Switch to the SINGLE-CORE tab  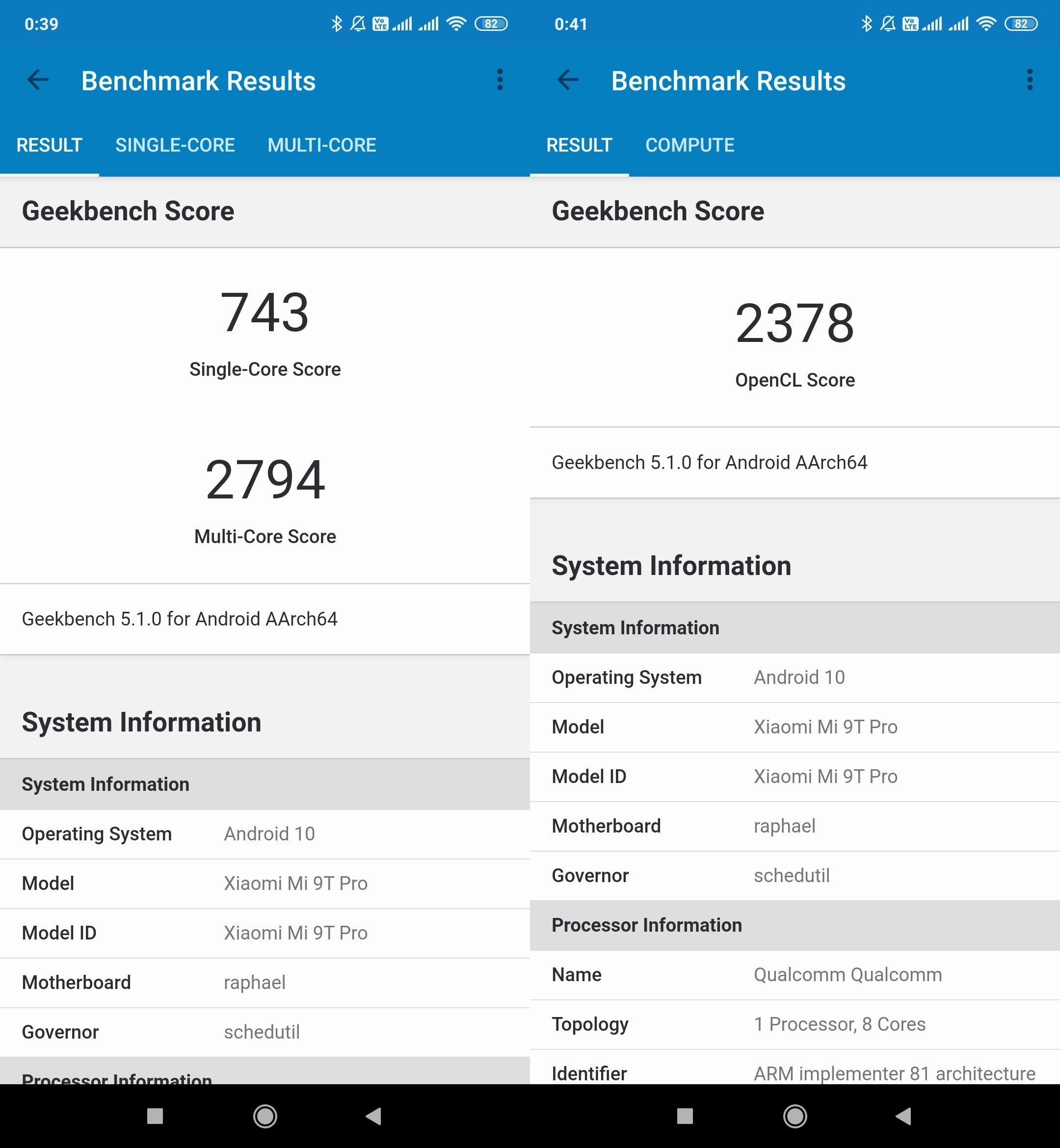tap(175, 145)
